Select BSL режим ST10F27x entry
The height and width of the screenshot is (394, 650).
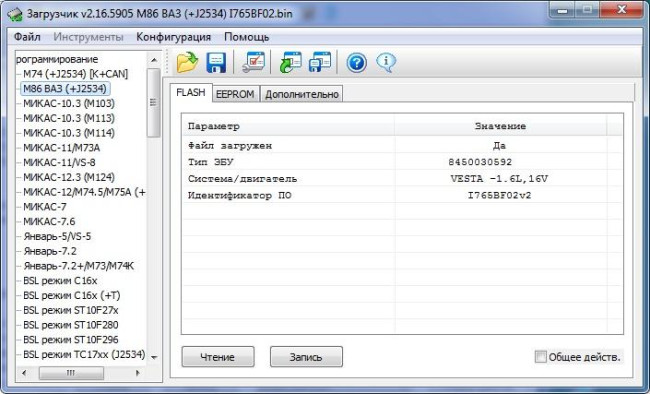click(x=71, y=310)
